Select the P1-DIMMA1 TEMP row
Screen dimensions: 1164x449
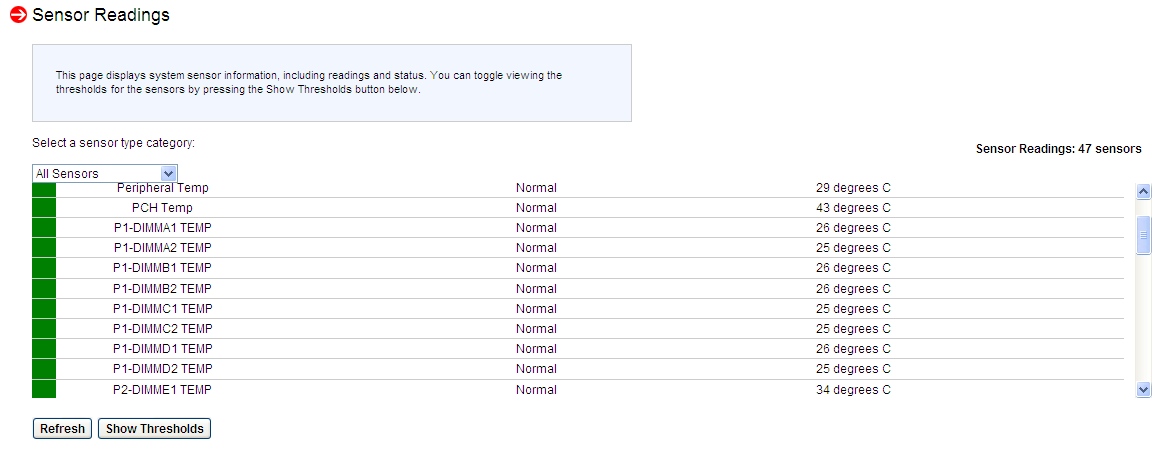pyautogui.click(x=162, y=228)
